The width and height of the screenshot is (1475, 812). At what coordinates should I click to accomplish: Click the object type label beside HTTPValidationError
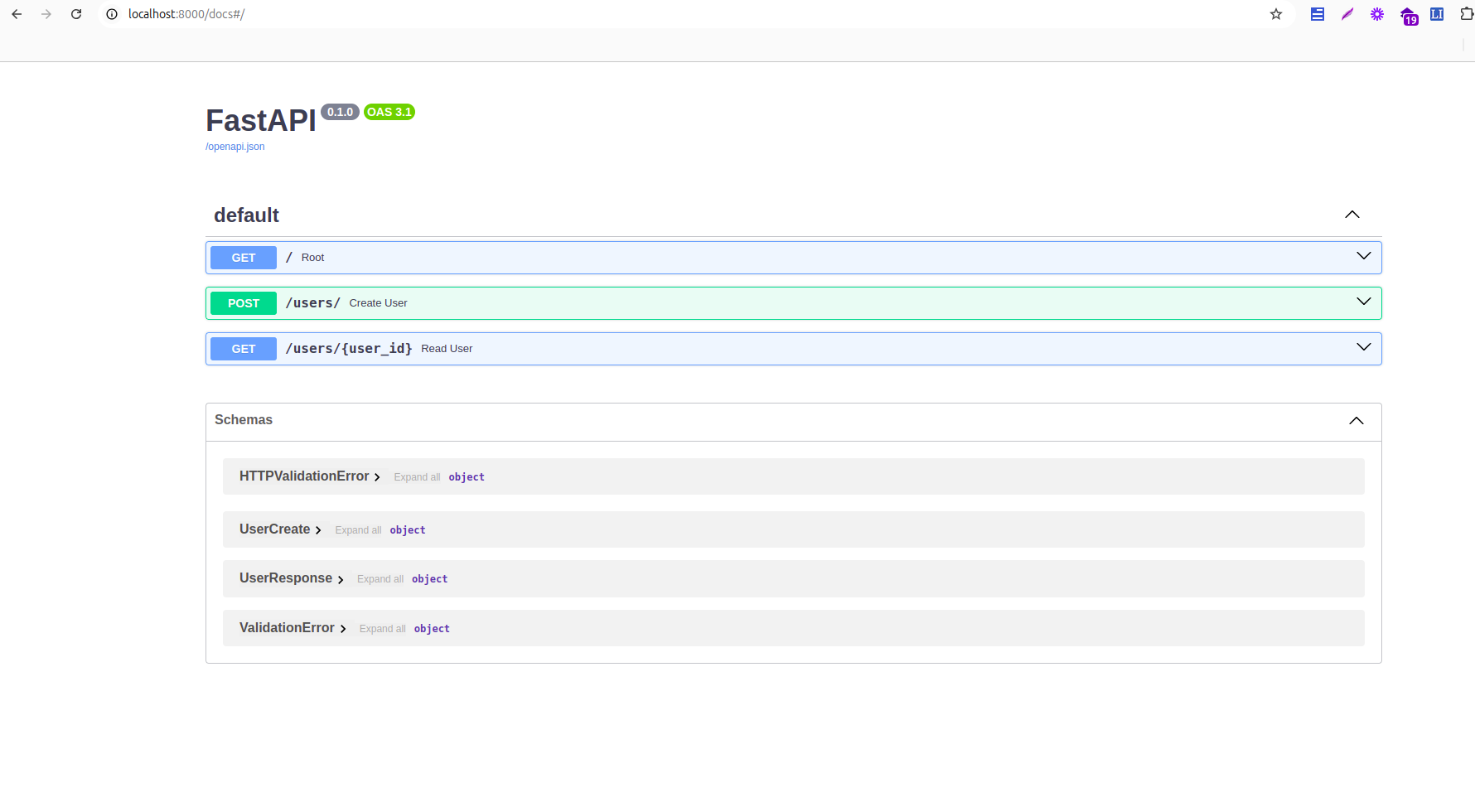(467, 477)
